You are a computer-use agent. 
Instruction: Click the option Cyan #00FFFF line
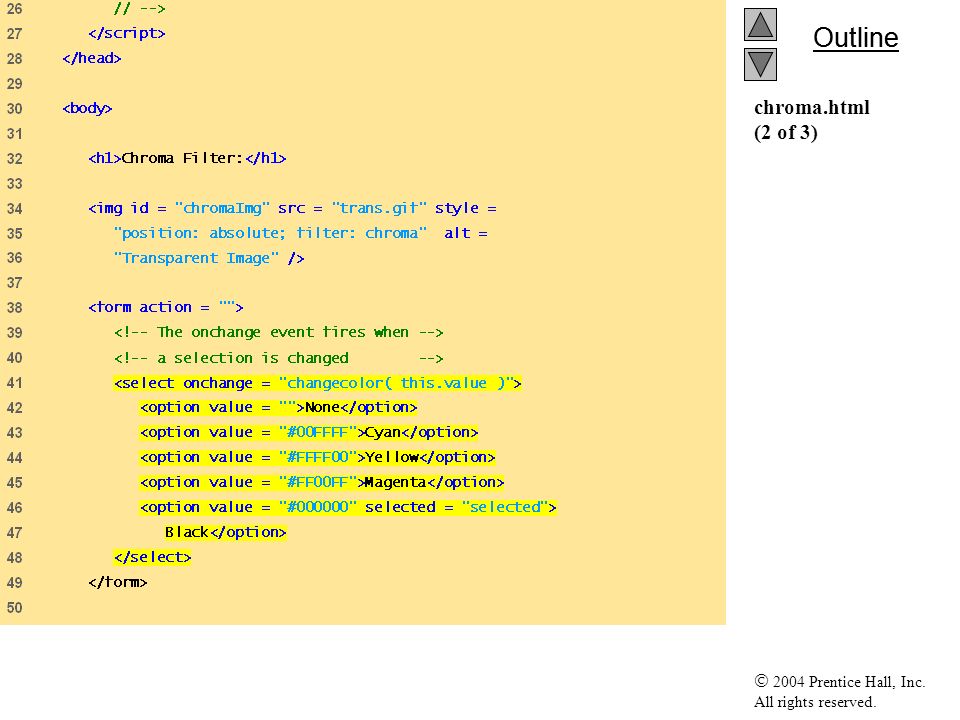(x=309, y=433)
